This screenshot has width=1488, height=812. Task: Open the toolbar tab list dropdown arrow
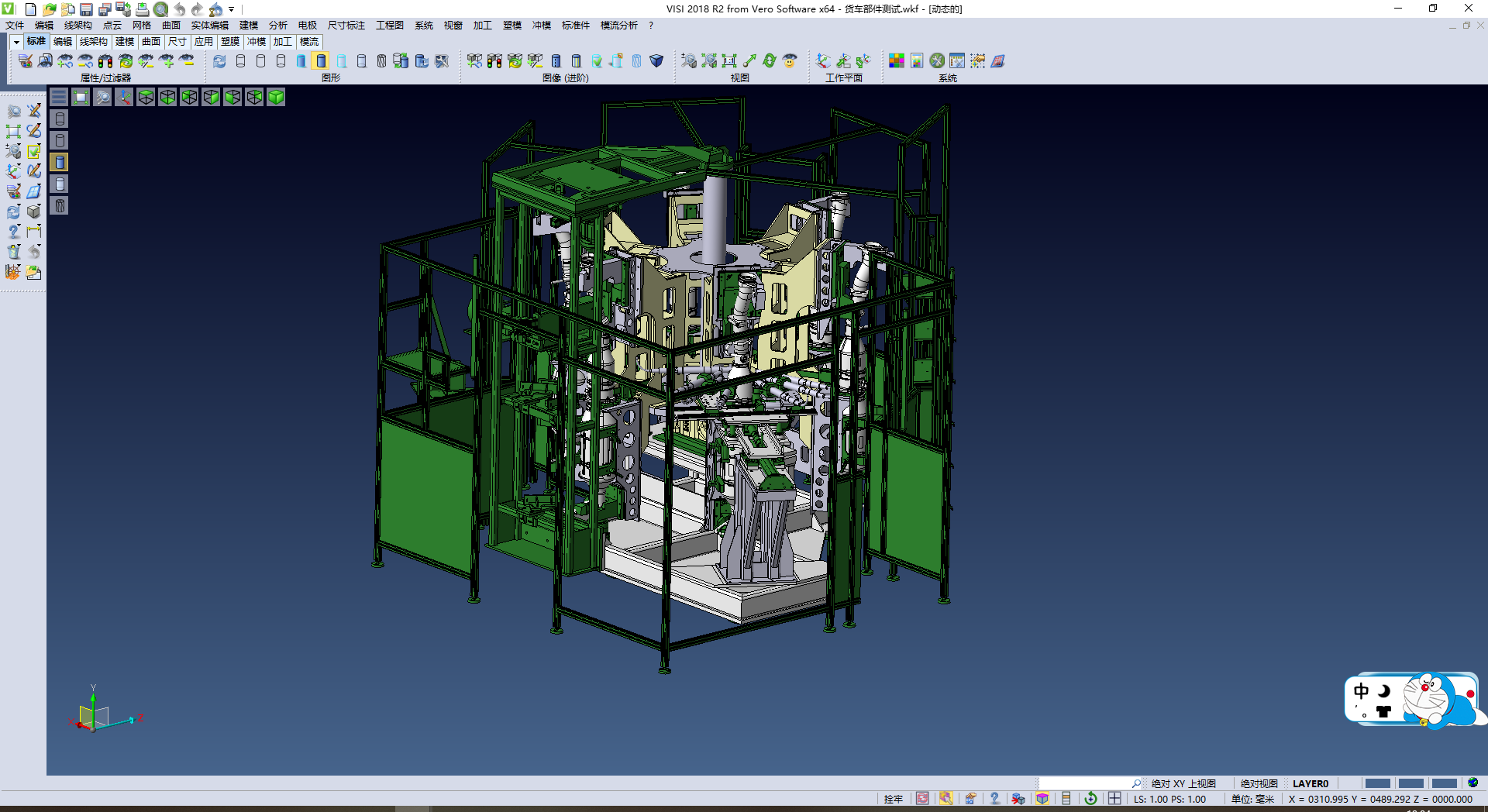point(16,42)
